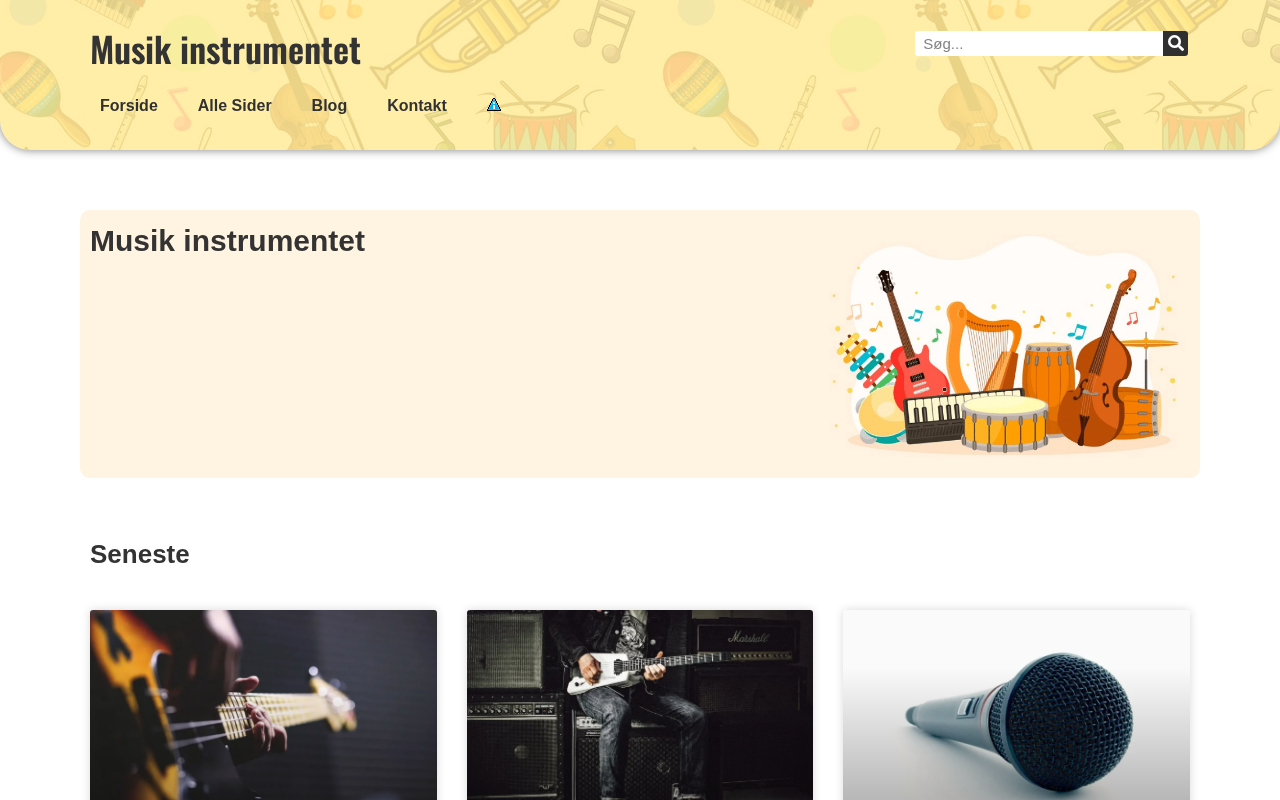Click the magnifier search button
This screenshot has width=1280, height=800.
[1175, 43]
